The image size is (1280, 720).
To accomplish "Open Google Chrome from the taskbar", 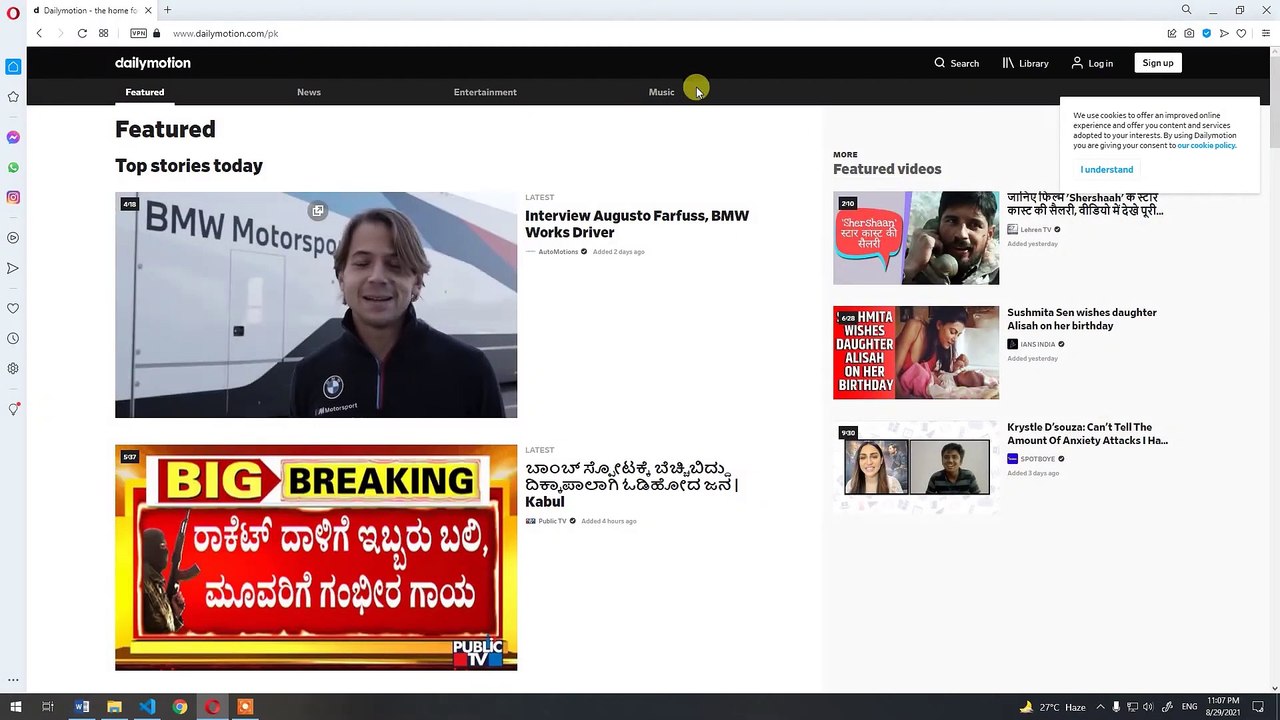I will click(180, 707).
